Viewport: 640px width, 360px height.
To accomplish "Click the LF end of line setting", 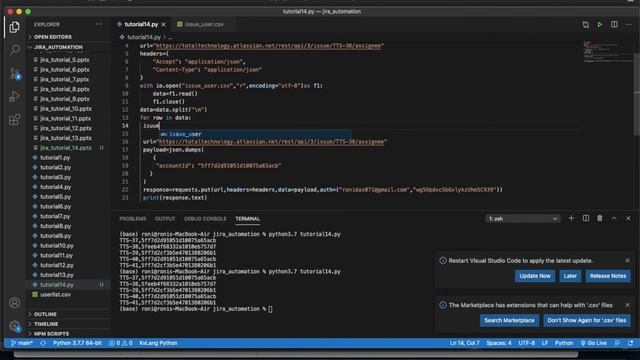I will click(544, 343).
